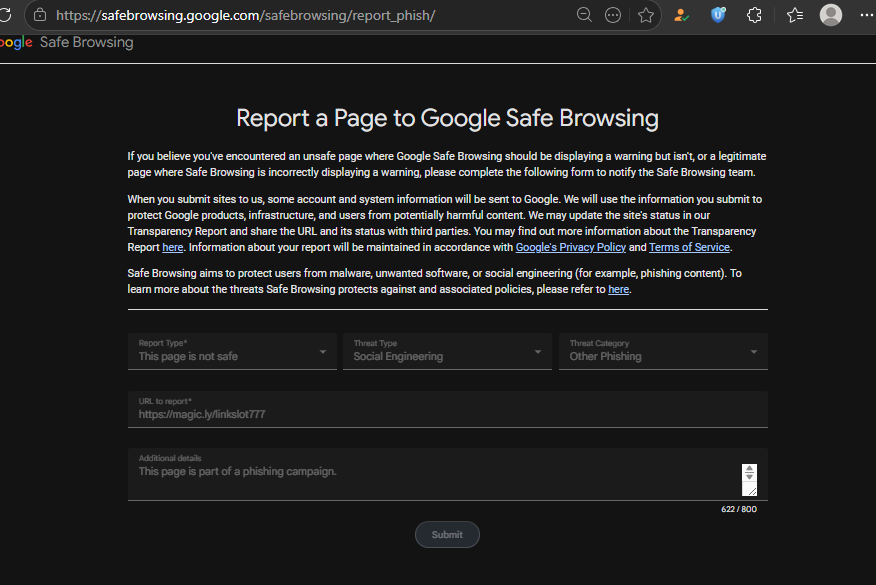
Task: Open the policies 'here' link
Action: (618, 289)
